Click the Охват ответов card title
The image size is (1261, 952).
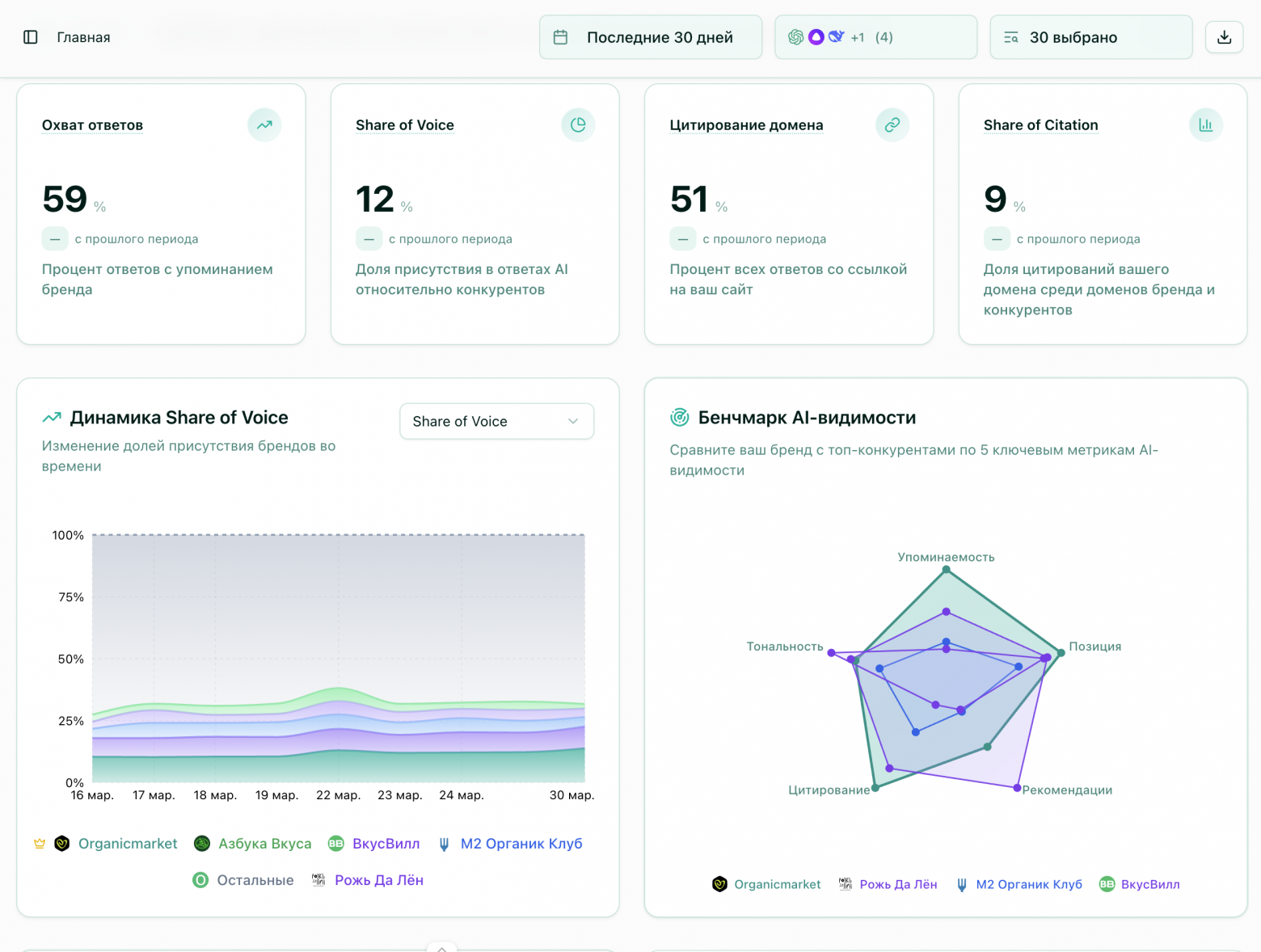coord(92,125)
